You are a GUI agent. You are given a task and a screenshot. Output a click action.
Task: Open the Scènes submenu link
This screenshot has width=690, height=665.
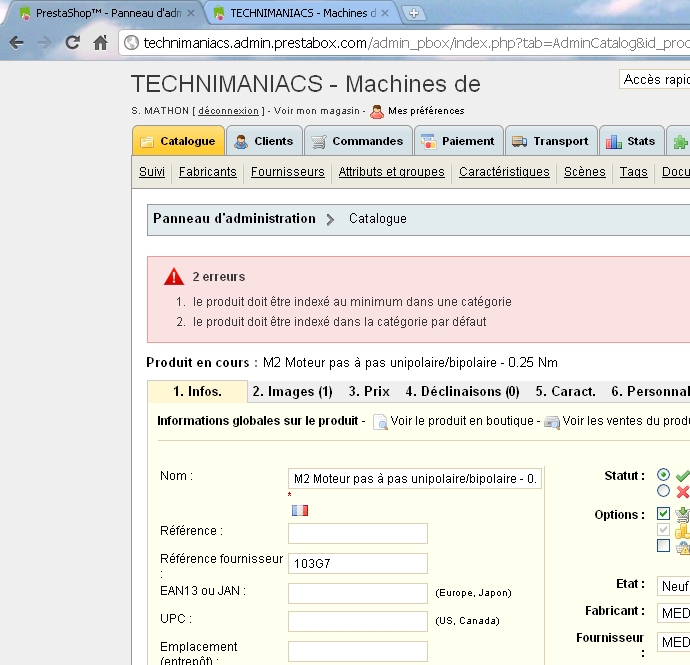pos(585,172)
